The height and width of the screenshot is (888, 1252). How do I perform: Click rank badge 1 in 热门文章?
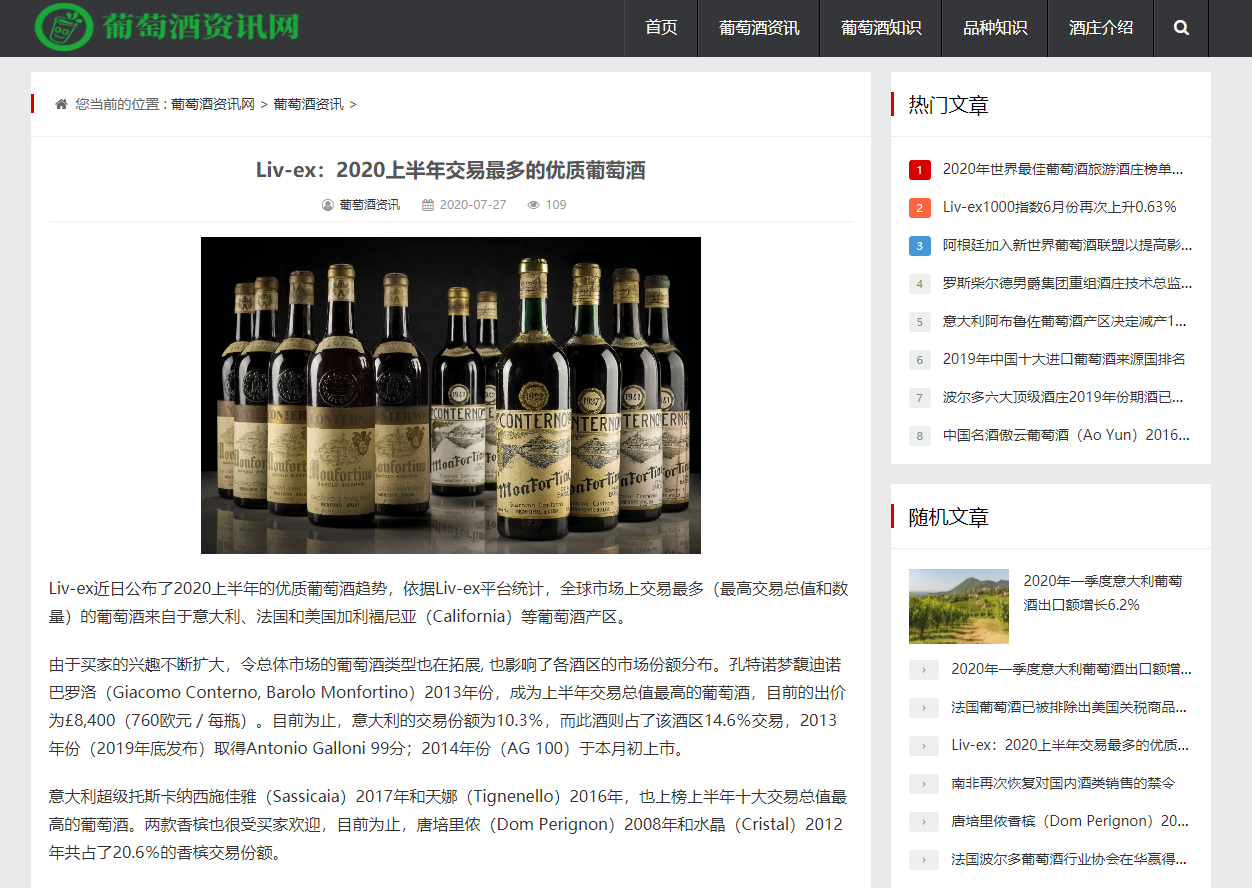point(920,170)
